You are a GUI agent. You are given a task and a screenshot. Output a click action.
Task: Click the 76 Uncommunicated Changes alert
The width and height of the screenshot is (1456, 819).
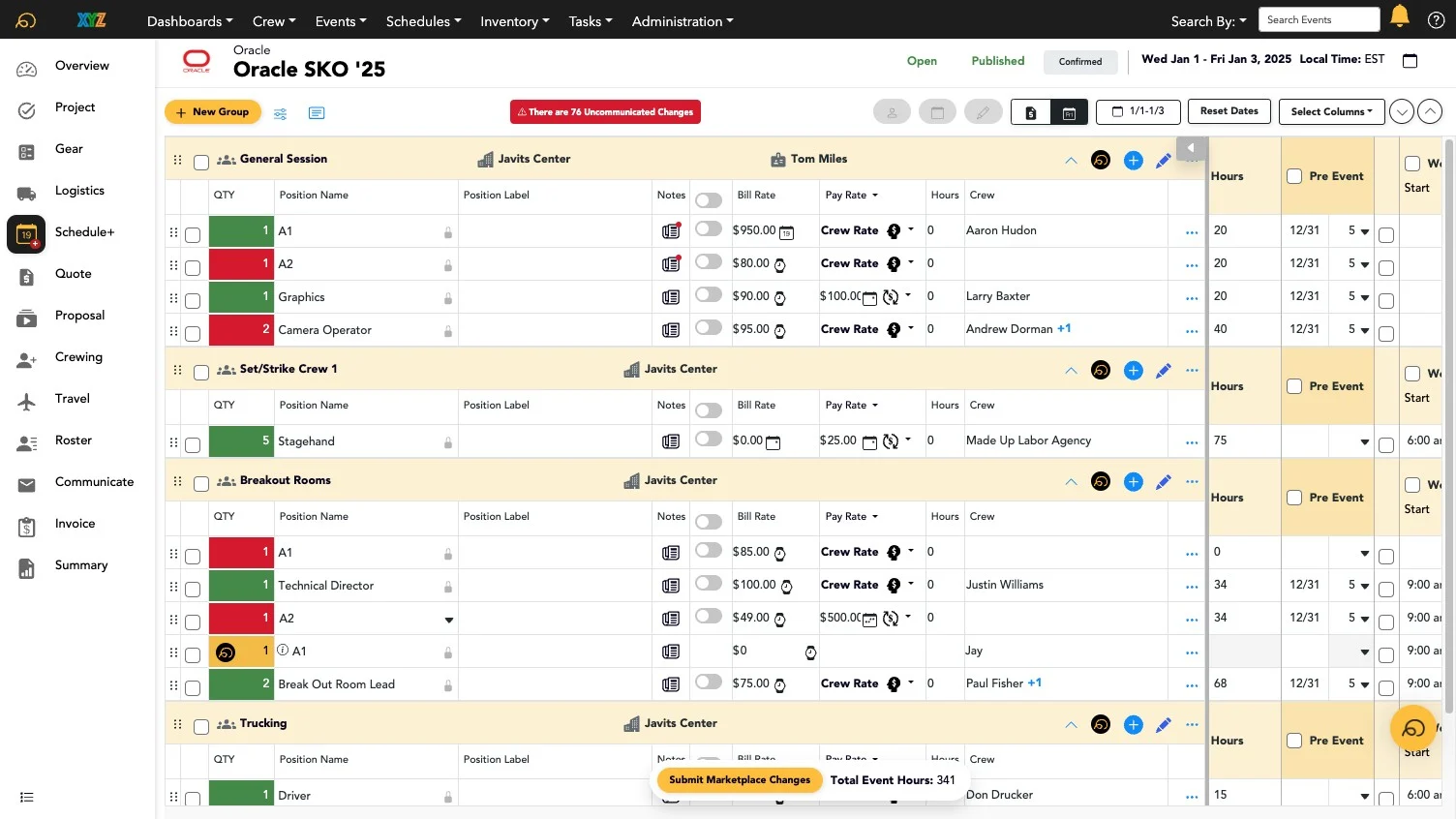pyautogui.click(x=605, y=112)
